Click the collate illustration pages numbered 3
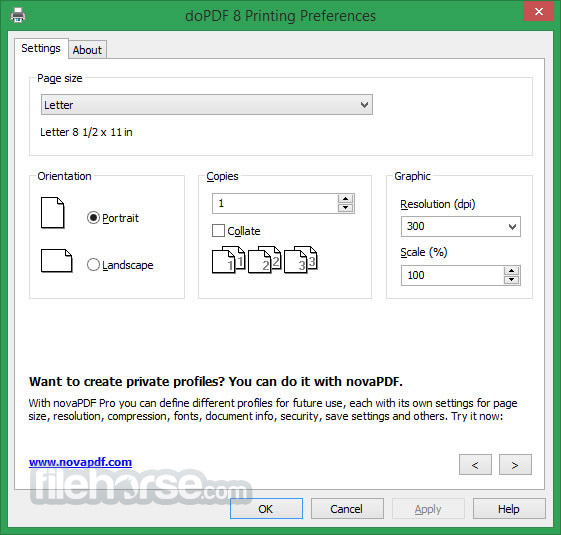The width and height of the screenshot is (561, 535). point(301,260)
